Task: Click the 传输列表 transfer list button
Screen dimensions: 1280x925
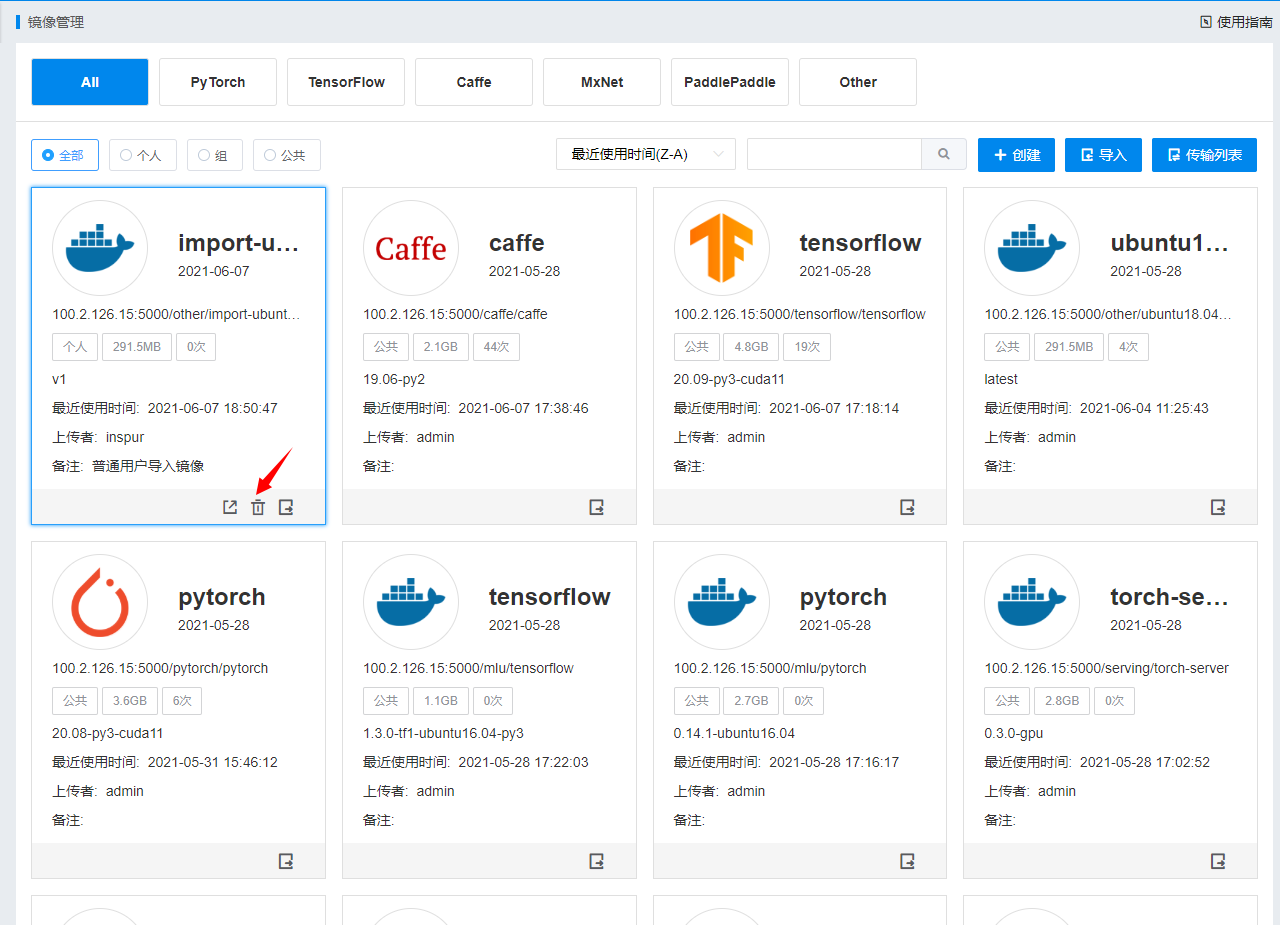Action: click(1204, 155)
